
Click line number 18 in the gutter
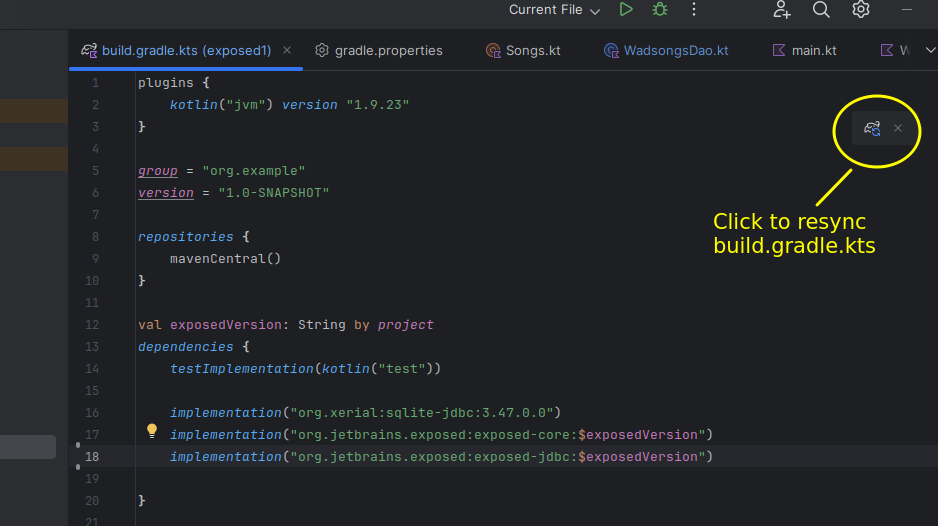pyautogui.click(x=92, y=457)
